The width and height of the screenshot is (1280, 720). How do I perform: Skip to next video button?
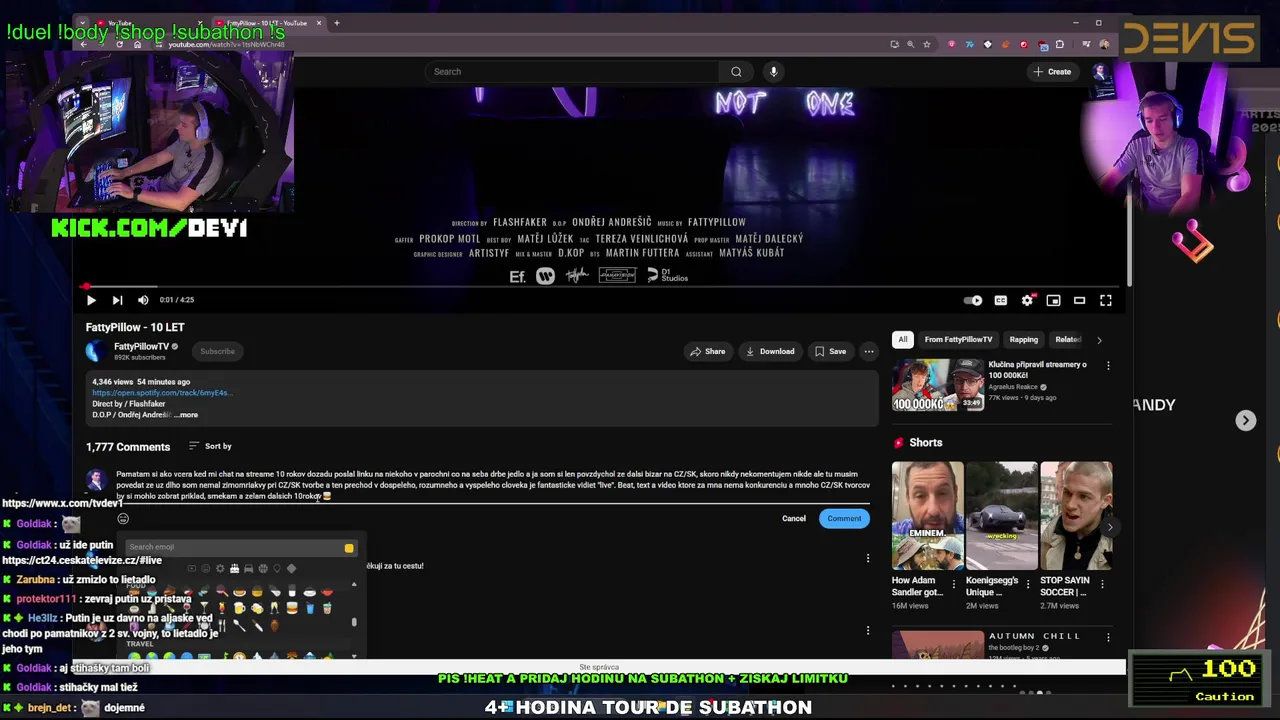117,300
